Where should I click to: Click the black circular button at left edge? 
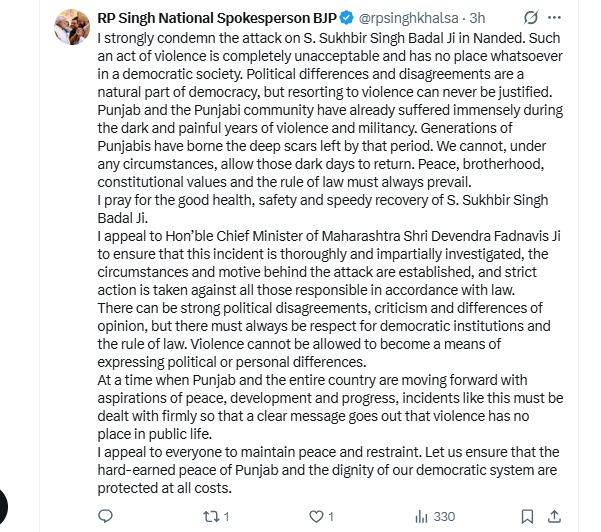(x=2, y=507)
